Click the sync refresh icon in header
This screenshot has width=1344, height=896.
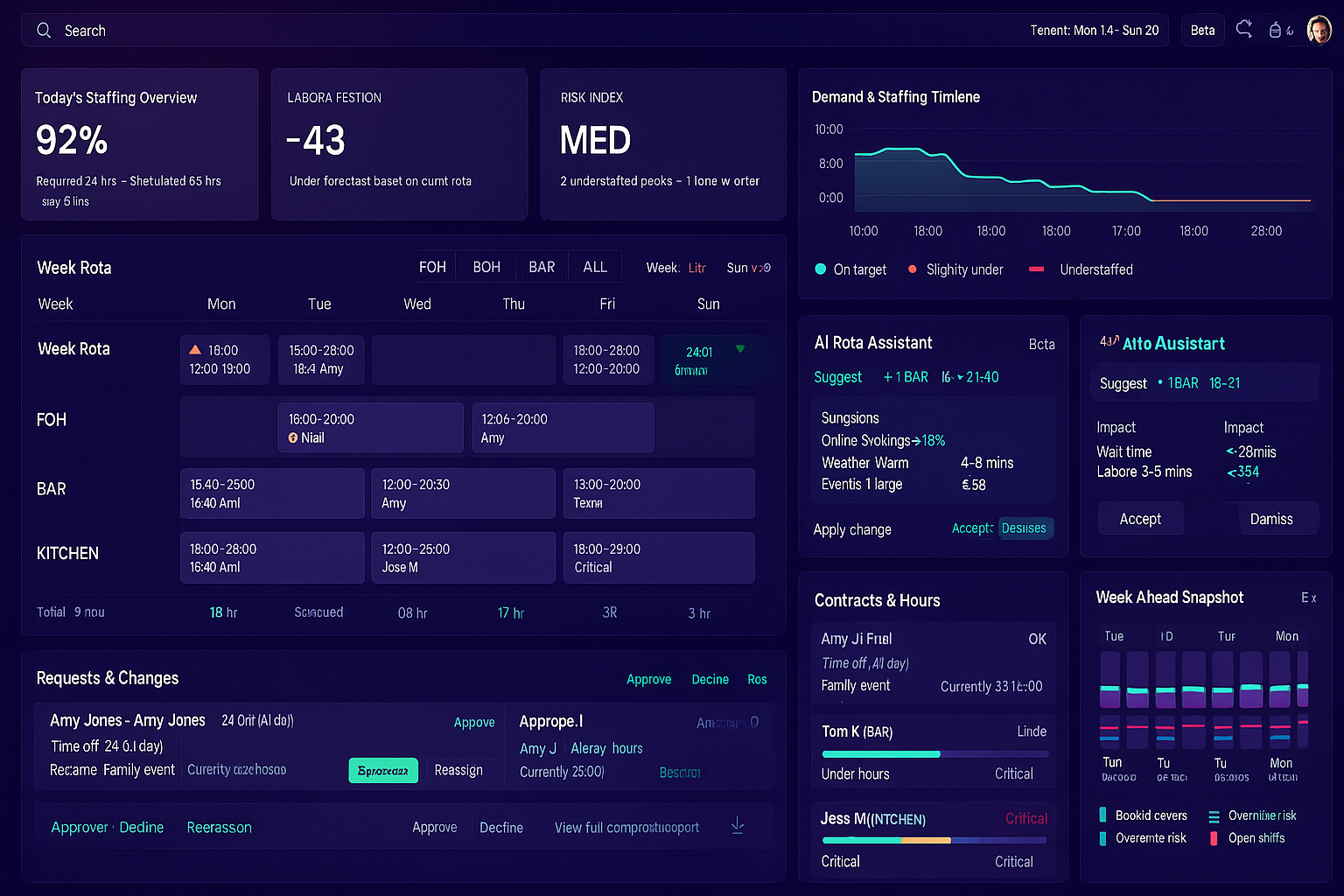1243,30
